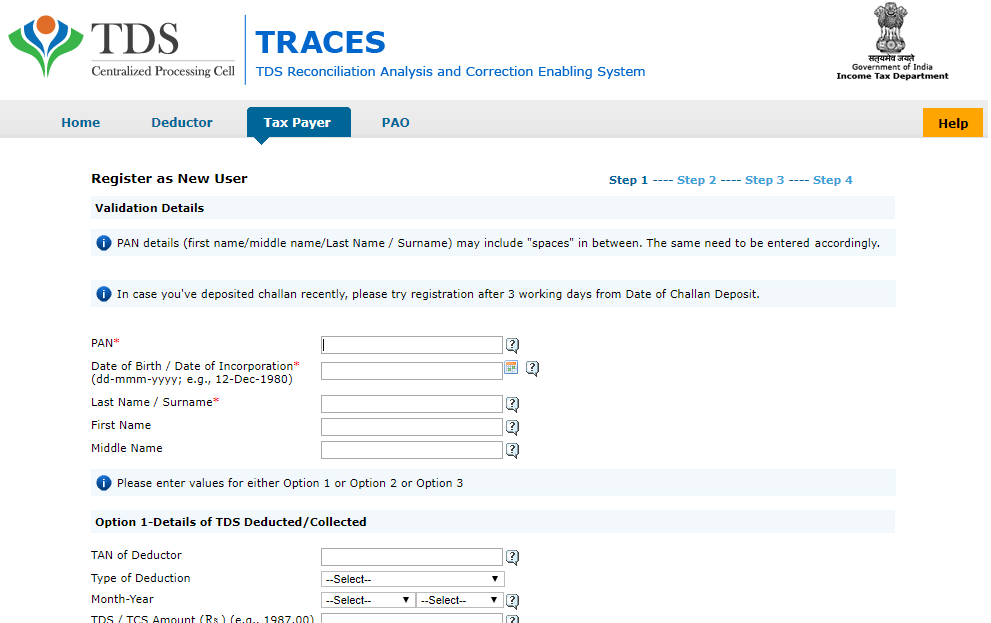Focus the TDS / TCS Amount input field
Viewport: 991px width, 623px height.
[x=411, y=618]
